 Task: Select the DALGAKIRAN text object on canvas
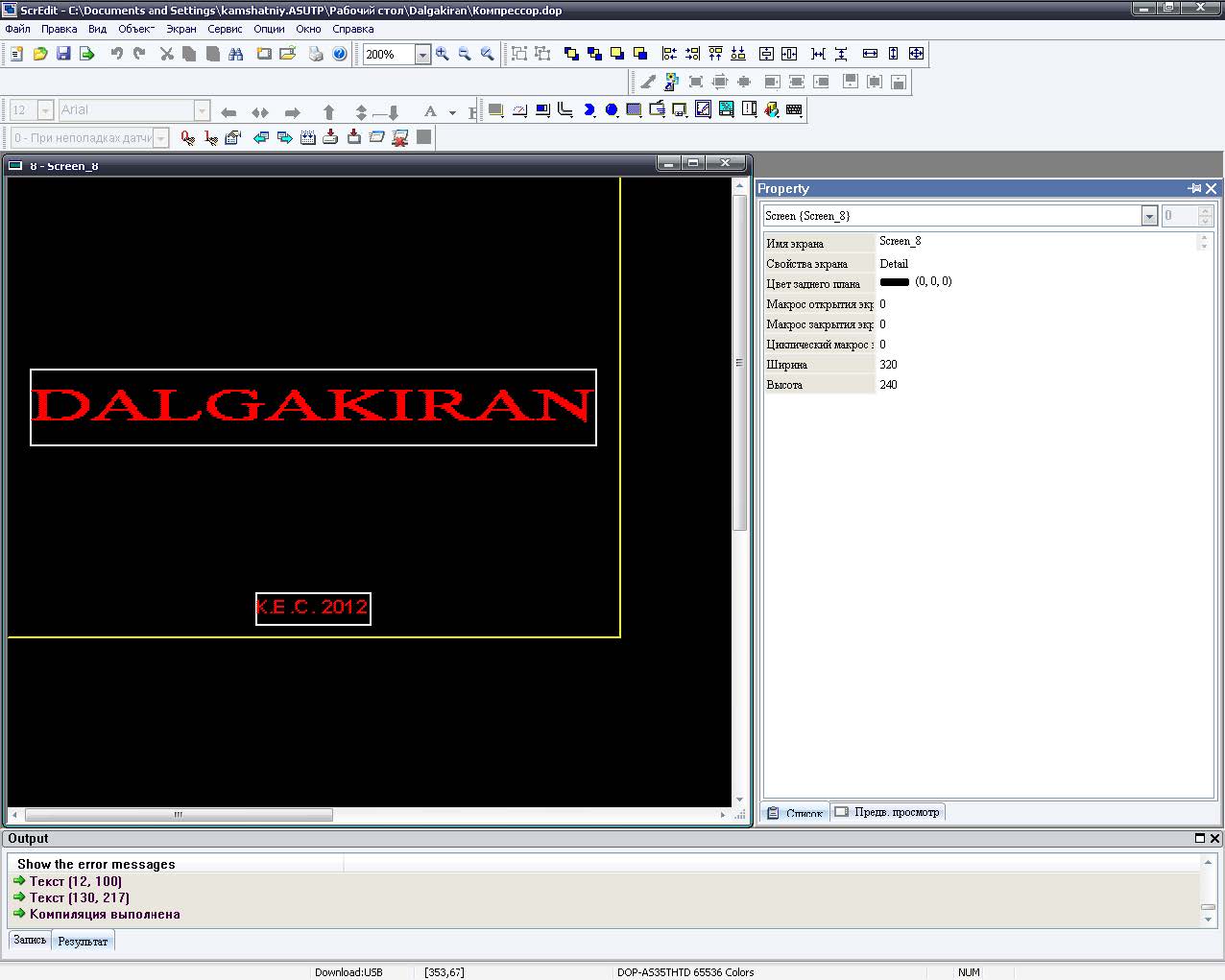pos(313,407)
